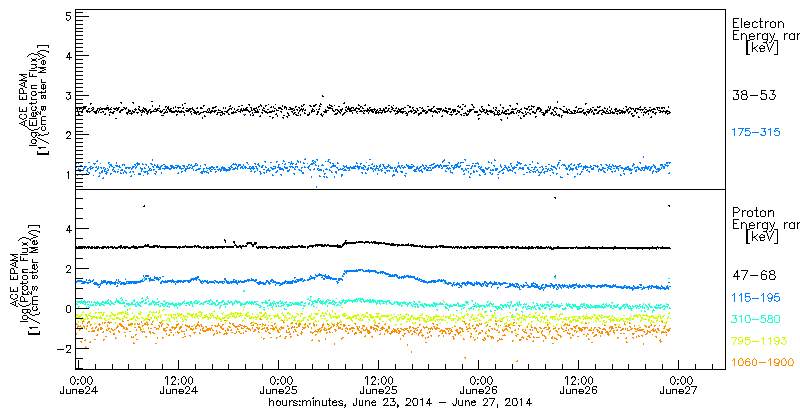Click the 12:00 June25 axis label
800x410 pixels.
pyautogui.click(x=379, y=386)
